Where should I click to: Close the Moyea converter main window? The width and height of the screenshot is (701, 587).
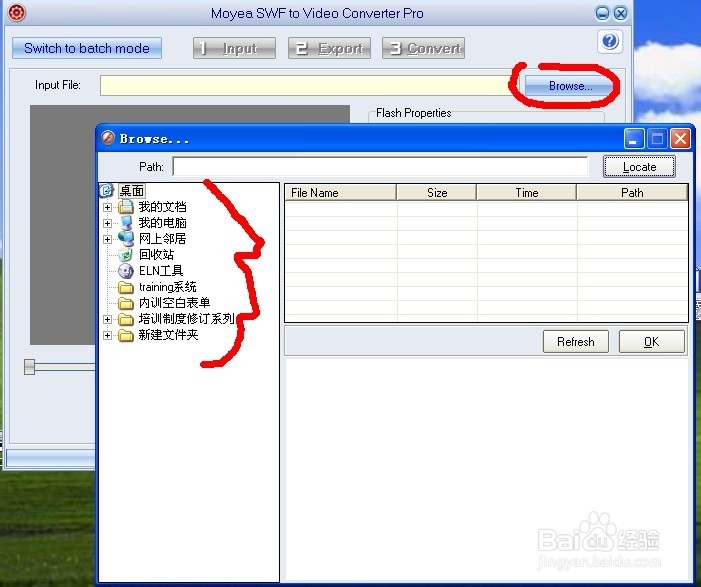[620, 13]
